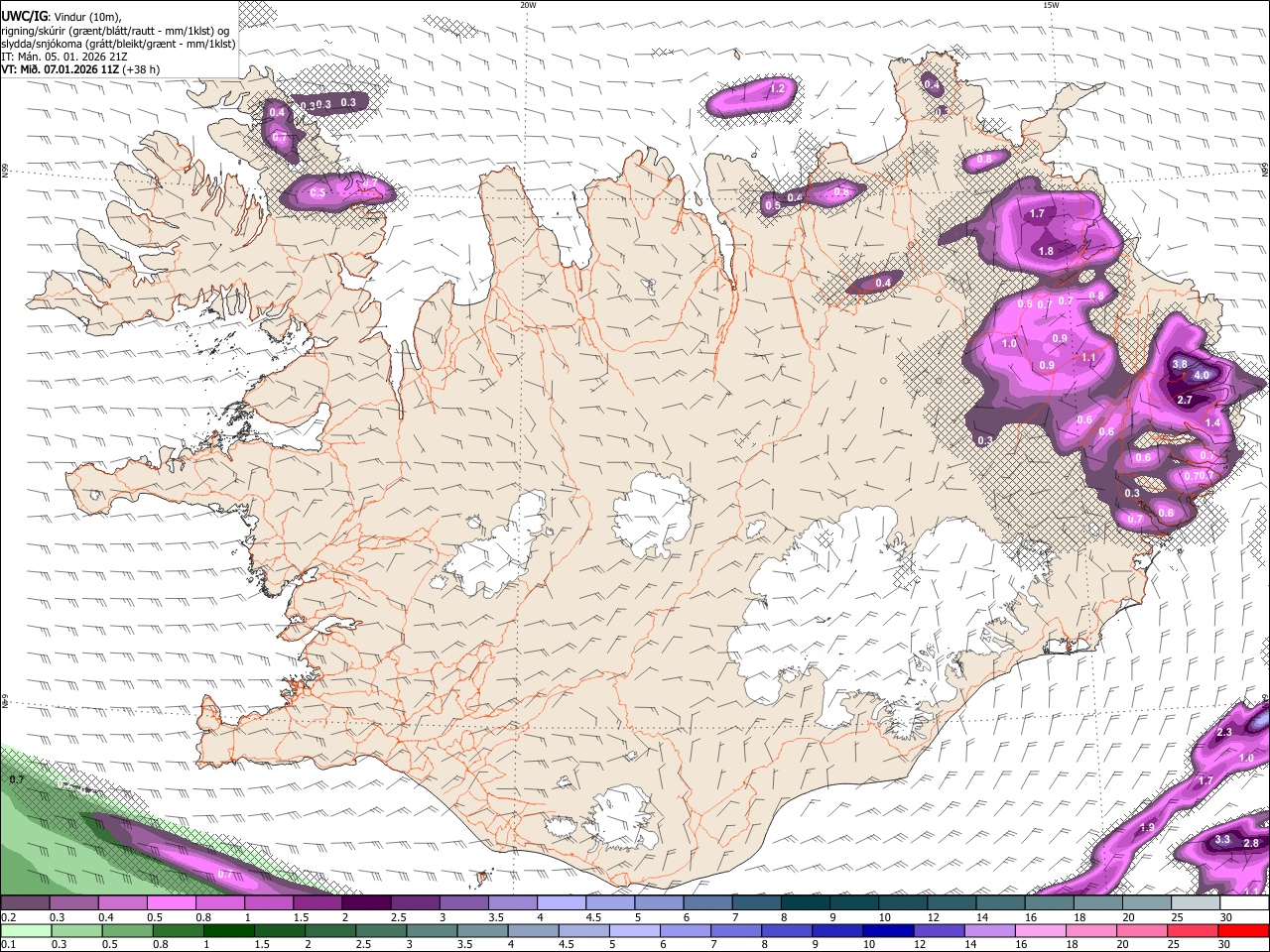The height and width of the screenshot is (952, 1270).
Task: Click the '3.3' precipitation value
Action: tap(1222, 841)
